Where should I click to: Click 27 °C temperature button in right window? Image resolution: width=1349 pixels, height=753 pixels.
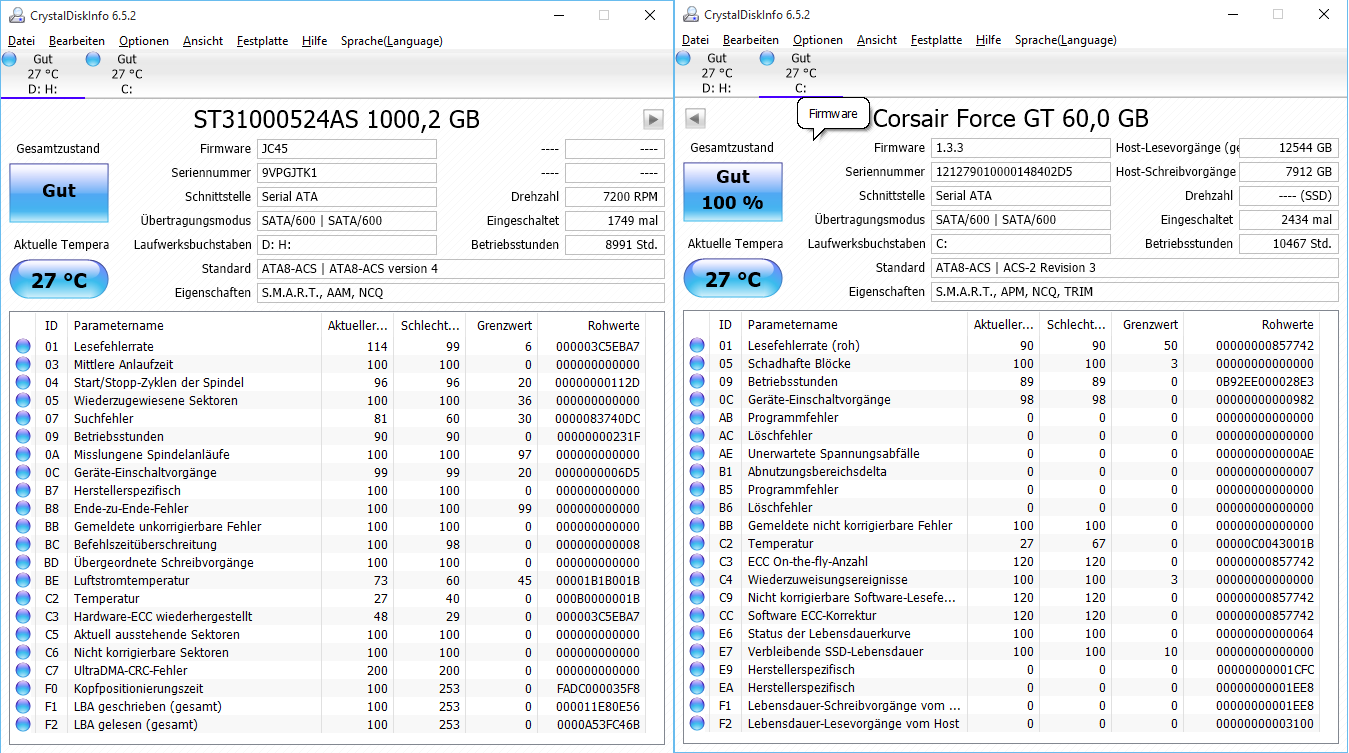[733, 279]
